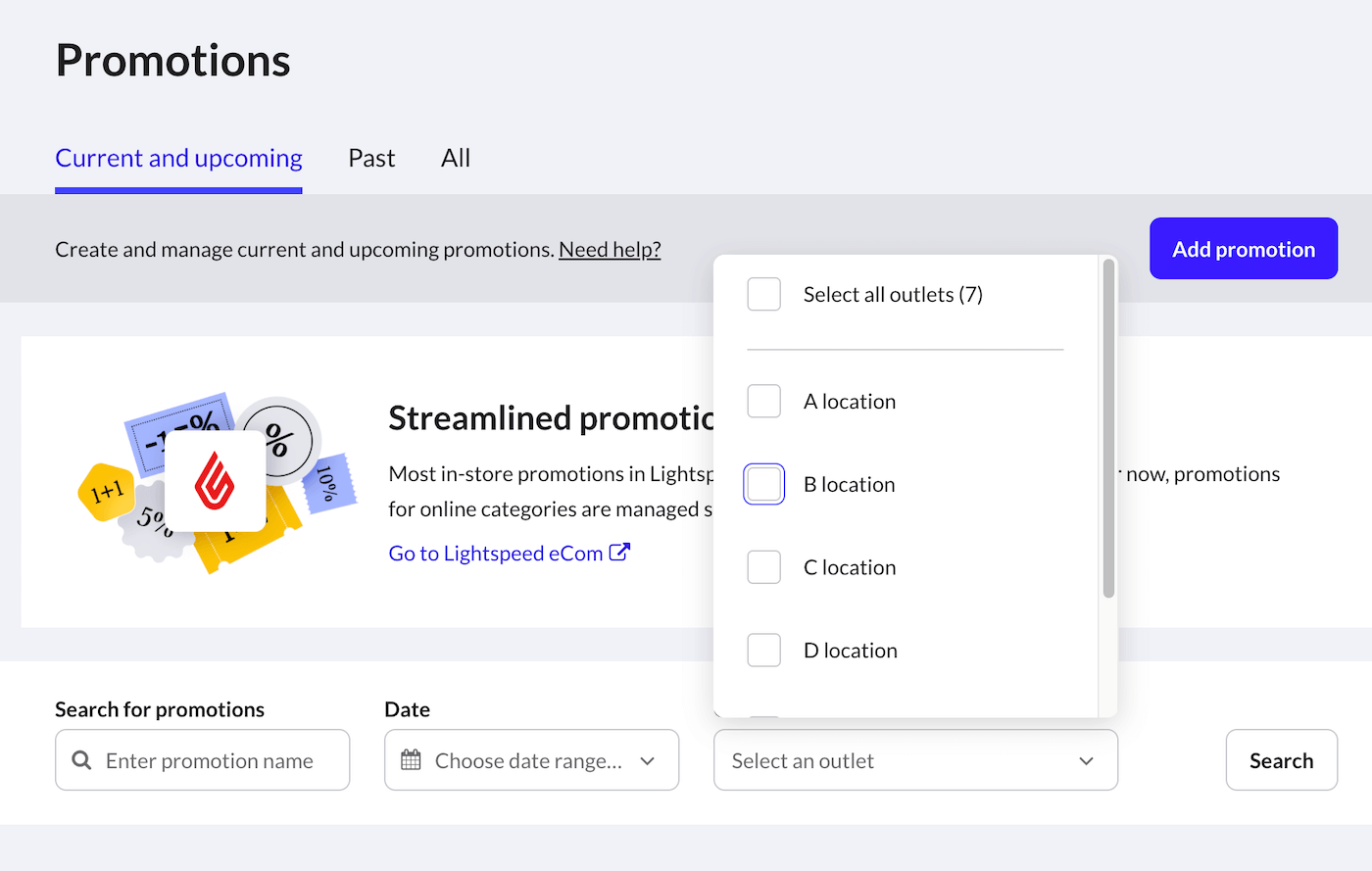Image resolution: width=1372 pixels, height=871 pixels.
Task: Click the 5% gray sticker graphic
Action: click(x=153, y=522)
